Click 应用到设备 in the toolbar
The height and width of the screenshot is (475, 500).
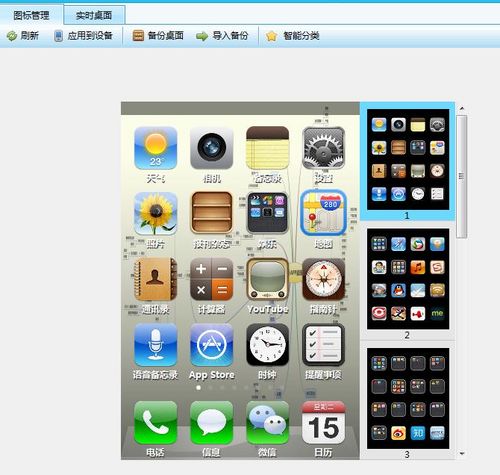click(x=83, y=36)
